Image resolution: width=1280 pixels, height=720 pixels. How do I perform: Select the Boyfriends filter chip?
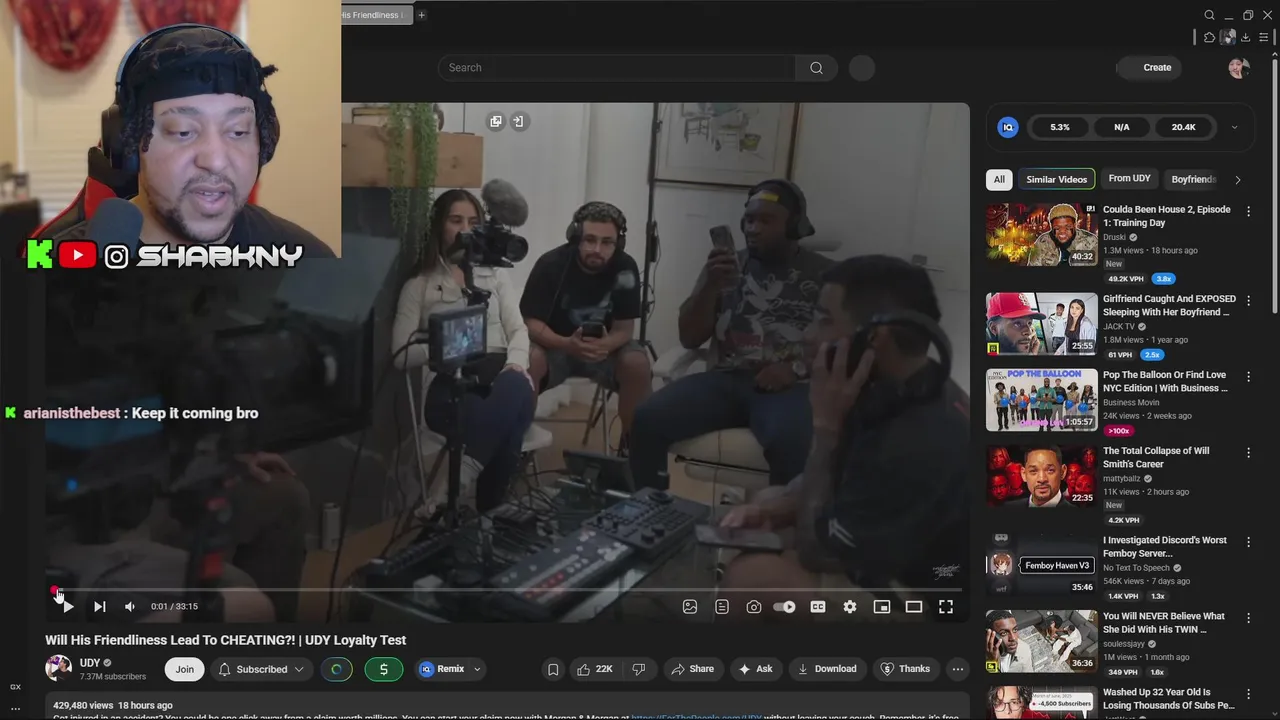tap(1193, 179)
